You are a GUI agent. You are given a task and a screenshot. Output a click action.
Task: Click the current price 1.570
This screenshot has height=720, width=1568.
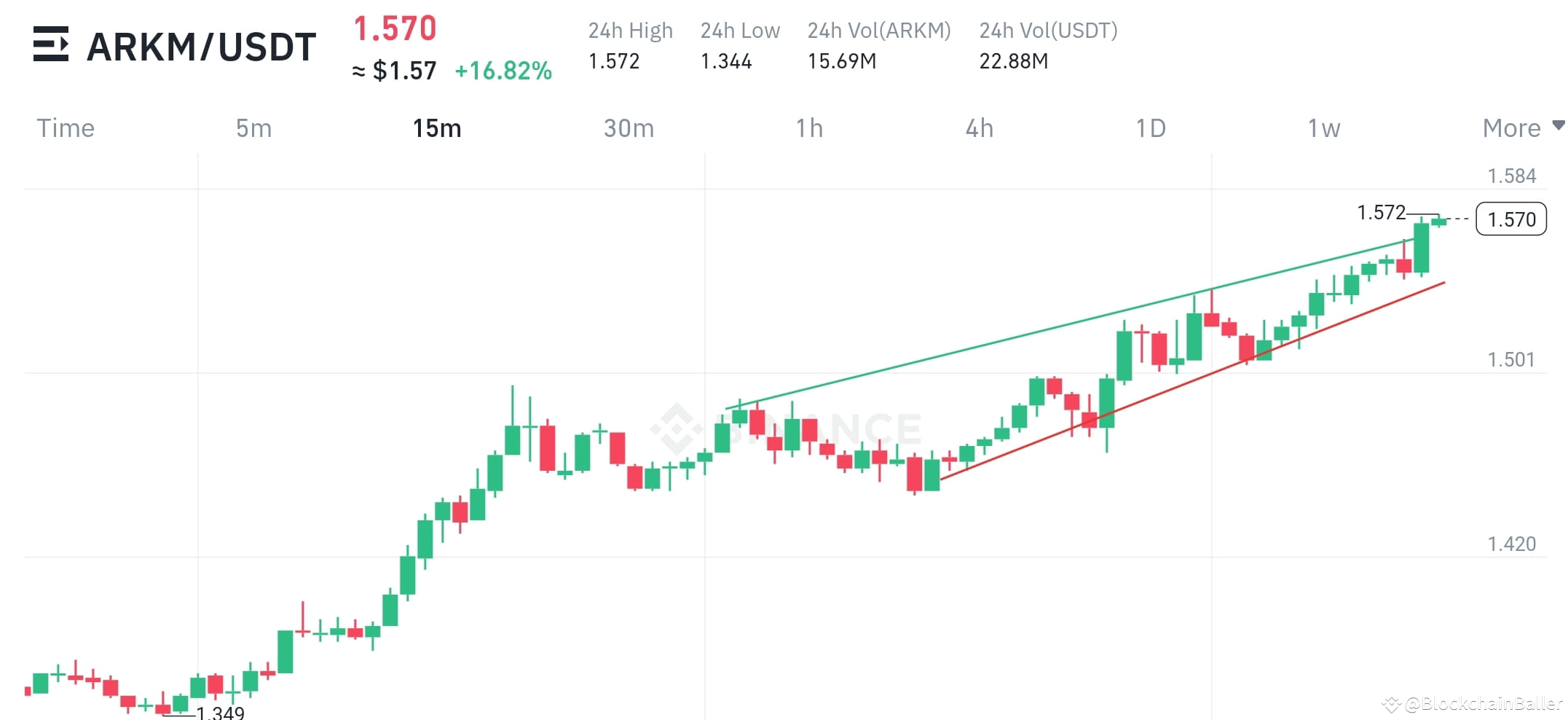point(393,29)
